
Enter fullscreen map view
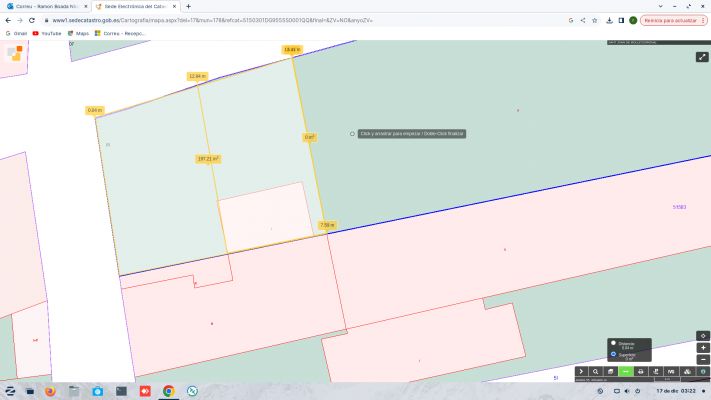(x=702, y=57)
